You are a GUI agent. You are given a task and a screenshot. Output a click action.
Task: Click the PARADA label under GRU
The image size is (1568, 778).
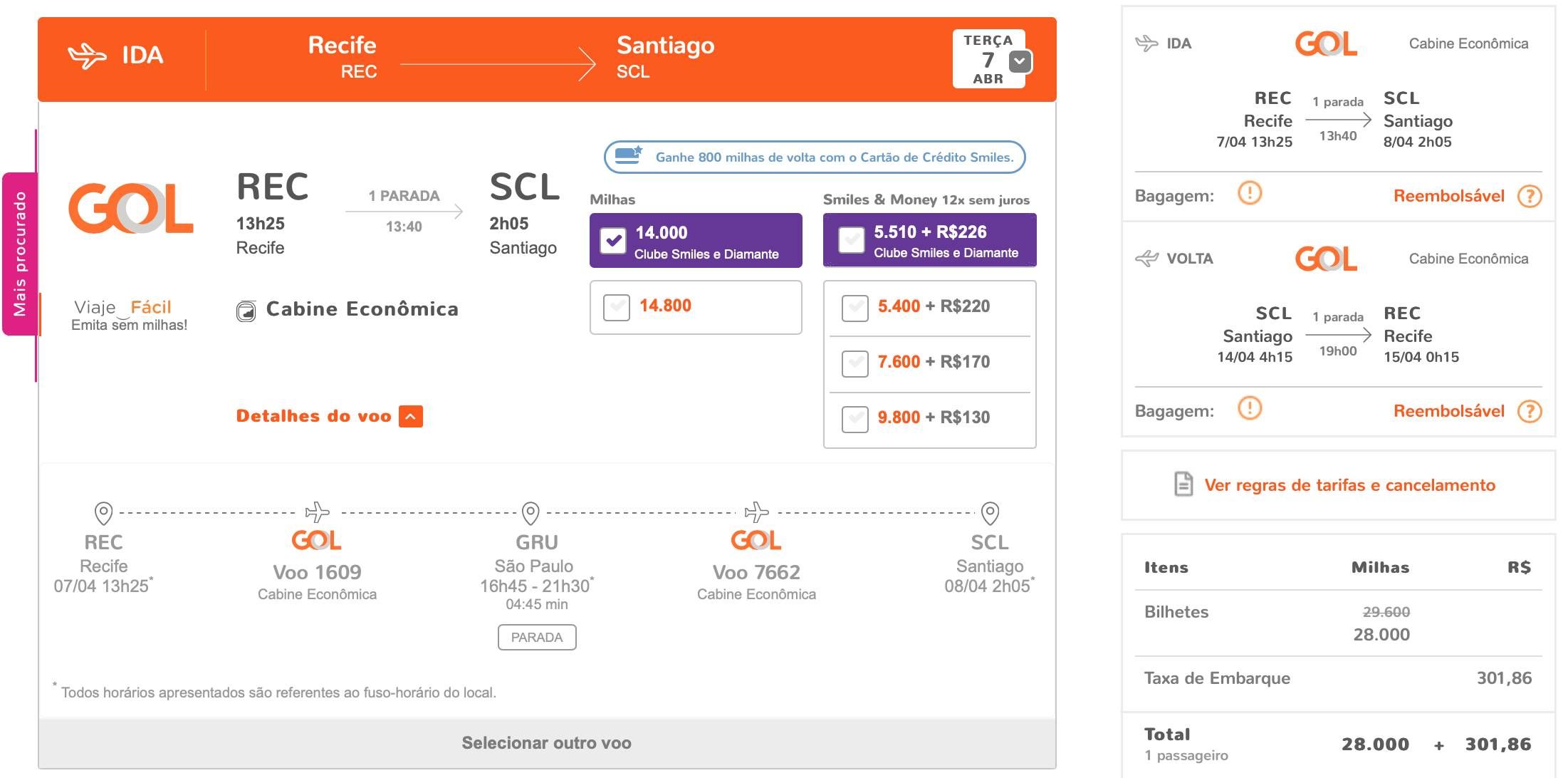pos(537,637)
